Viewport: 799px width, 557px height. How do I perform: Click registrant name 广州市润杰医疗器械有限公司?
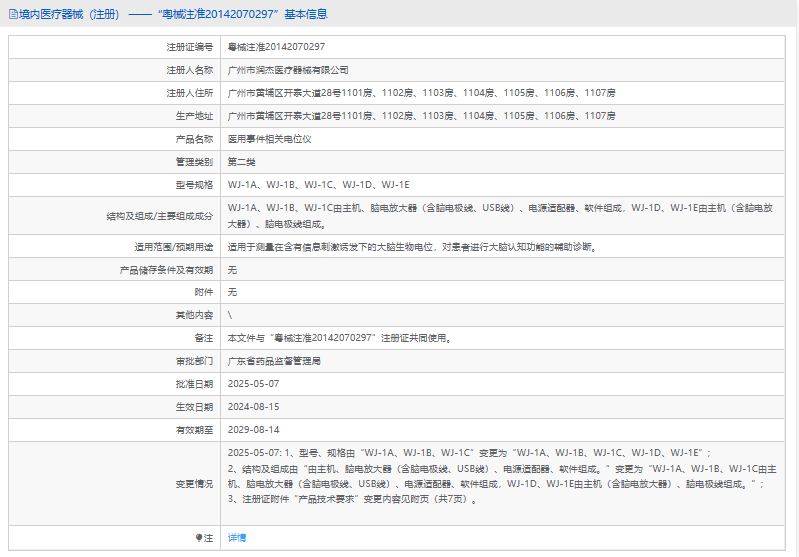[x=288, y=70]
